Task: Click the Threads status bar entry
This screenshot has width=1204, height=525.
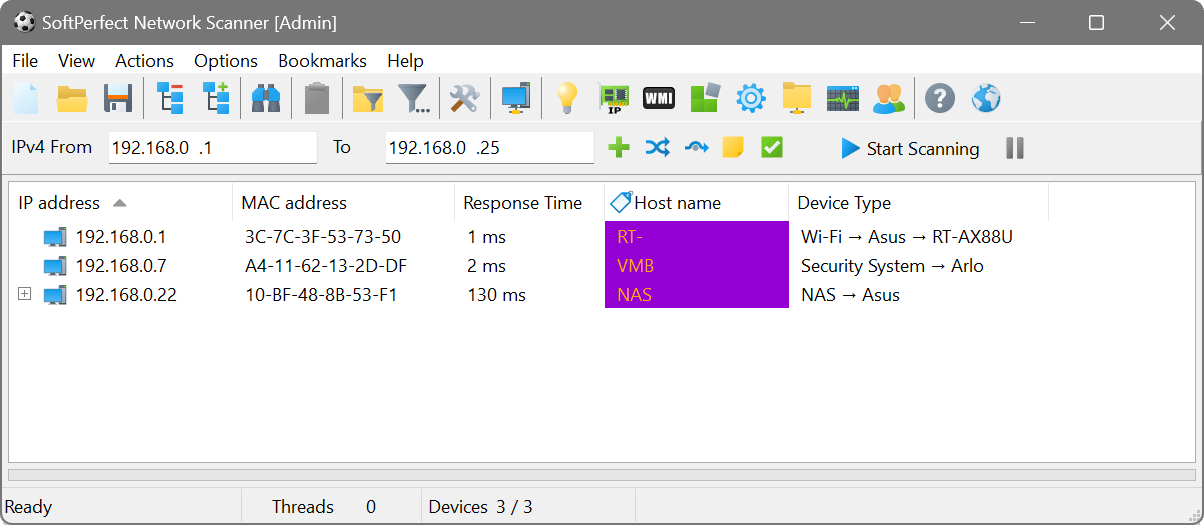Action: coord(303,507)
